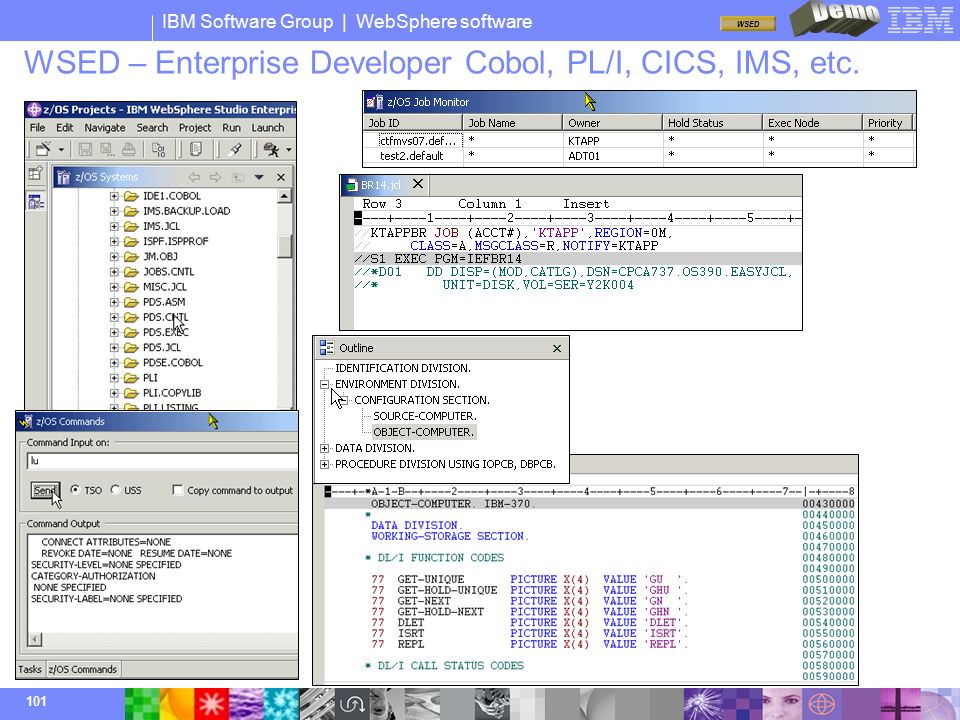This screenshot has height=720, width=960.
Task: Close the BR14.jcl editor tab
Action: 418,184
